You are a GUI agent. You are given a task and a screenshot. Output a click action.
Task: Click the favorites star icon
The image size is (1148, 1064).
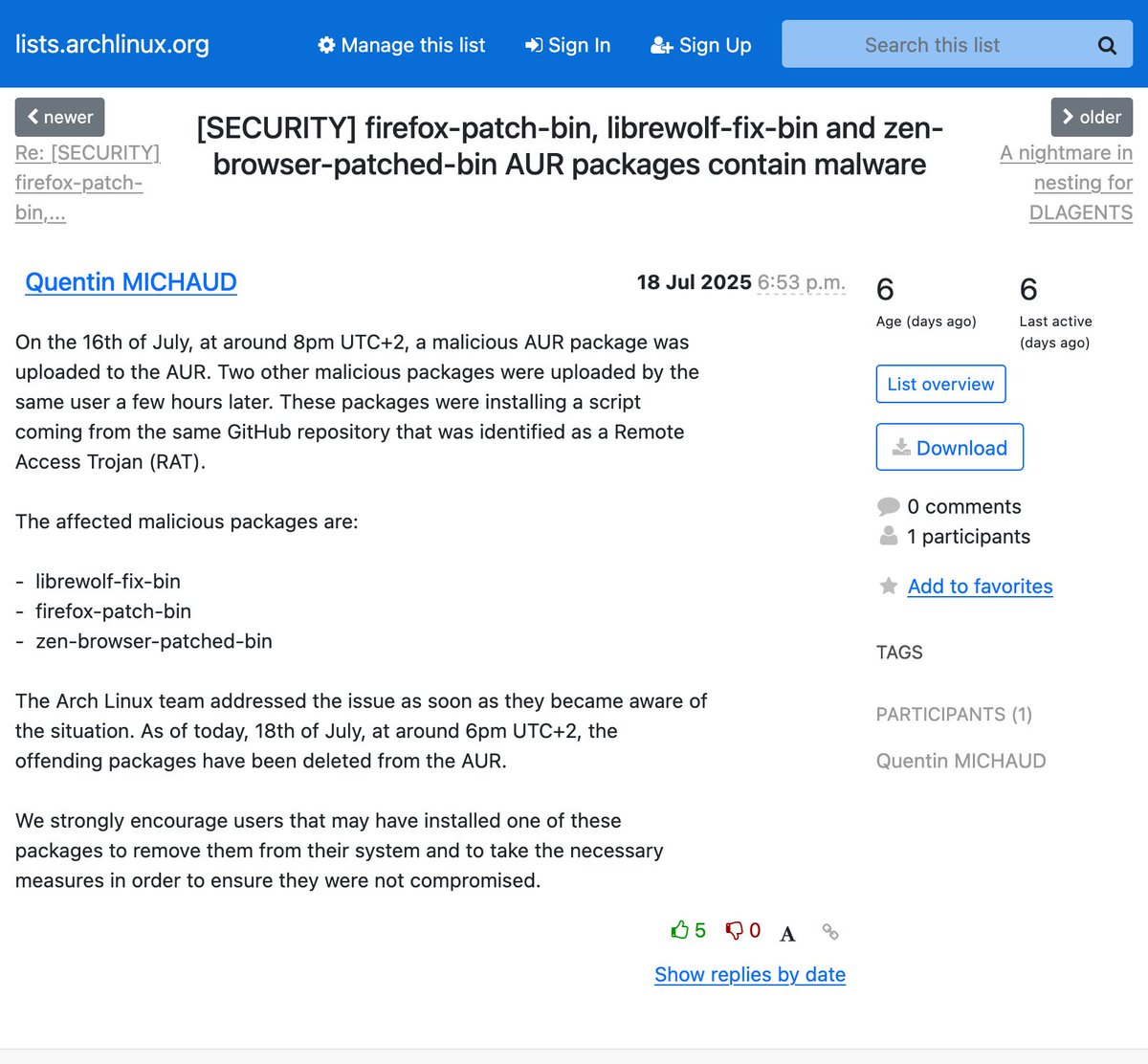point(889,586)
